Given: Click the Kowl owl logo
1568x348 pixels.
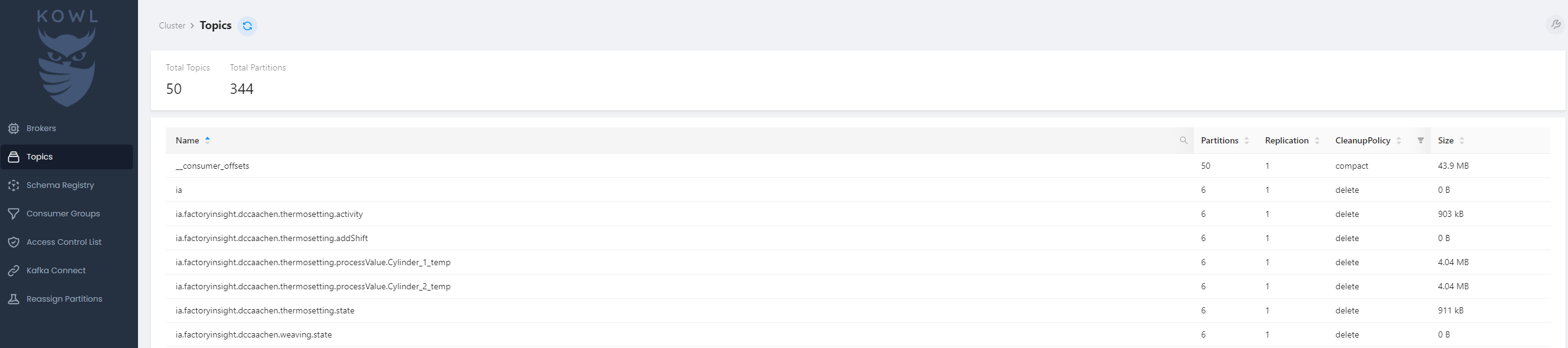Looking at the screenshot, I should click(67, 59).
